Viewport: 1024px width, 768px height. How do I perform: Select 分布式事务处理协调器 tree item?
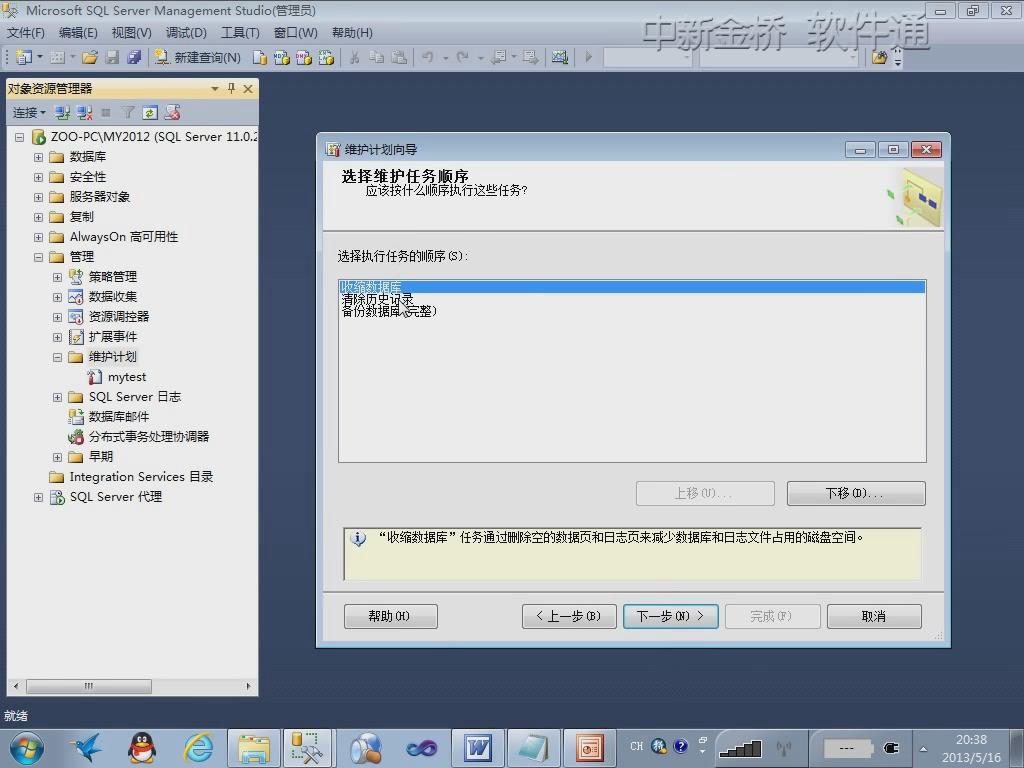(x=149, y=437)
